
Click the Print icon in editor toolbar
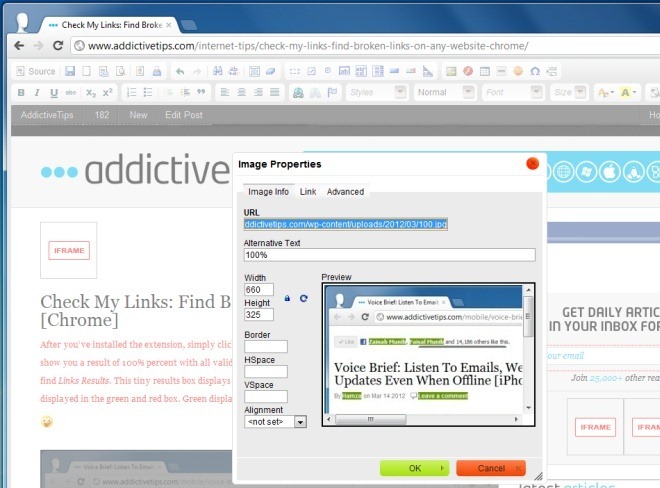click(x=157, y=72)
